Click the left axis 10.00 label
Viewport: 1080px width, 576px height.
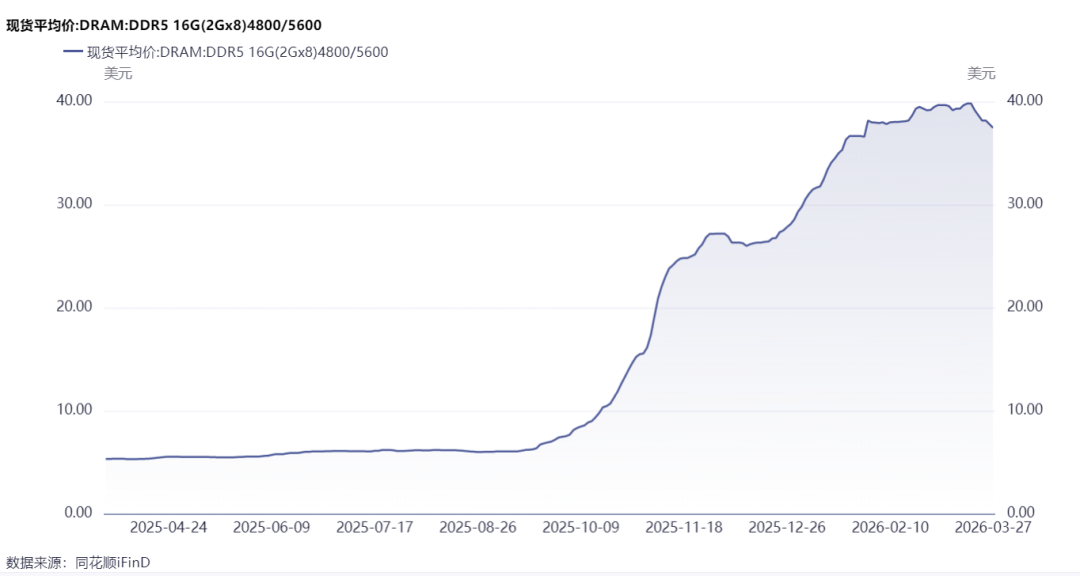[74, 410]
